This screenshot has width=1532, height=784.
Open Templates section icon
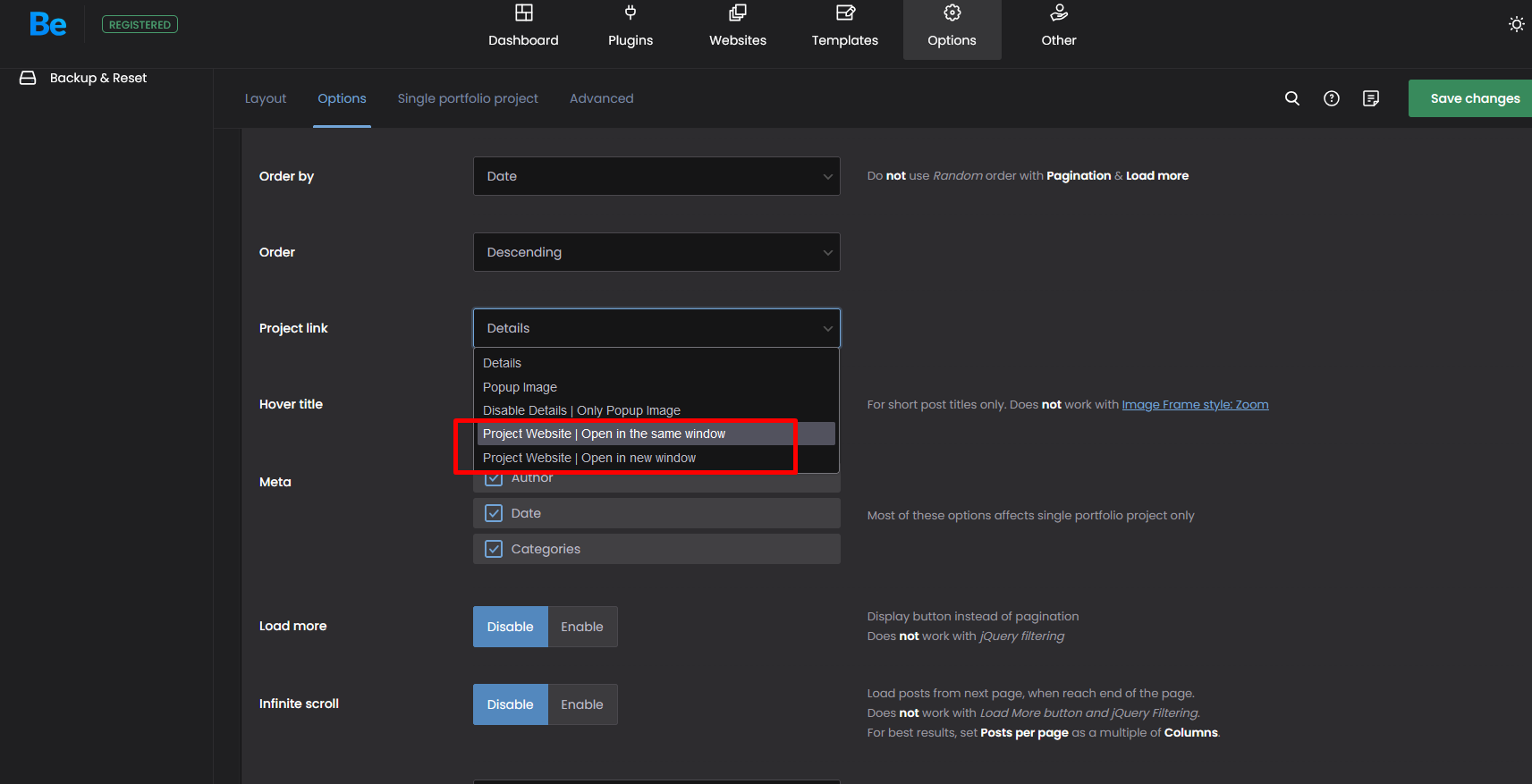click(x=844, y=13)
